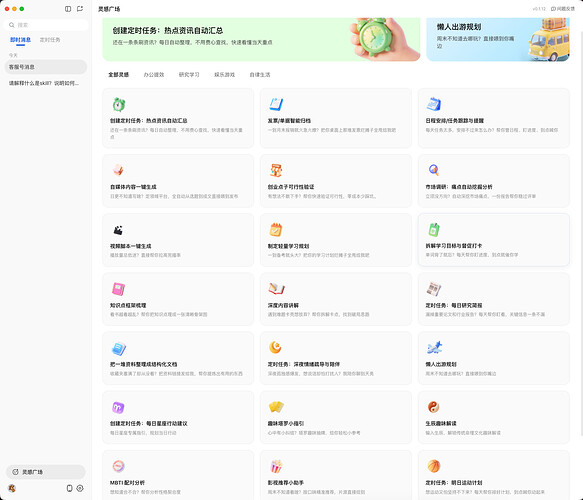The height and width of the screenshot is (500, 583).
Task: Open the 客服号消息 conversation
Action: [x=46, y=67]
